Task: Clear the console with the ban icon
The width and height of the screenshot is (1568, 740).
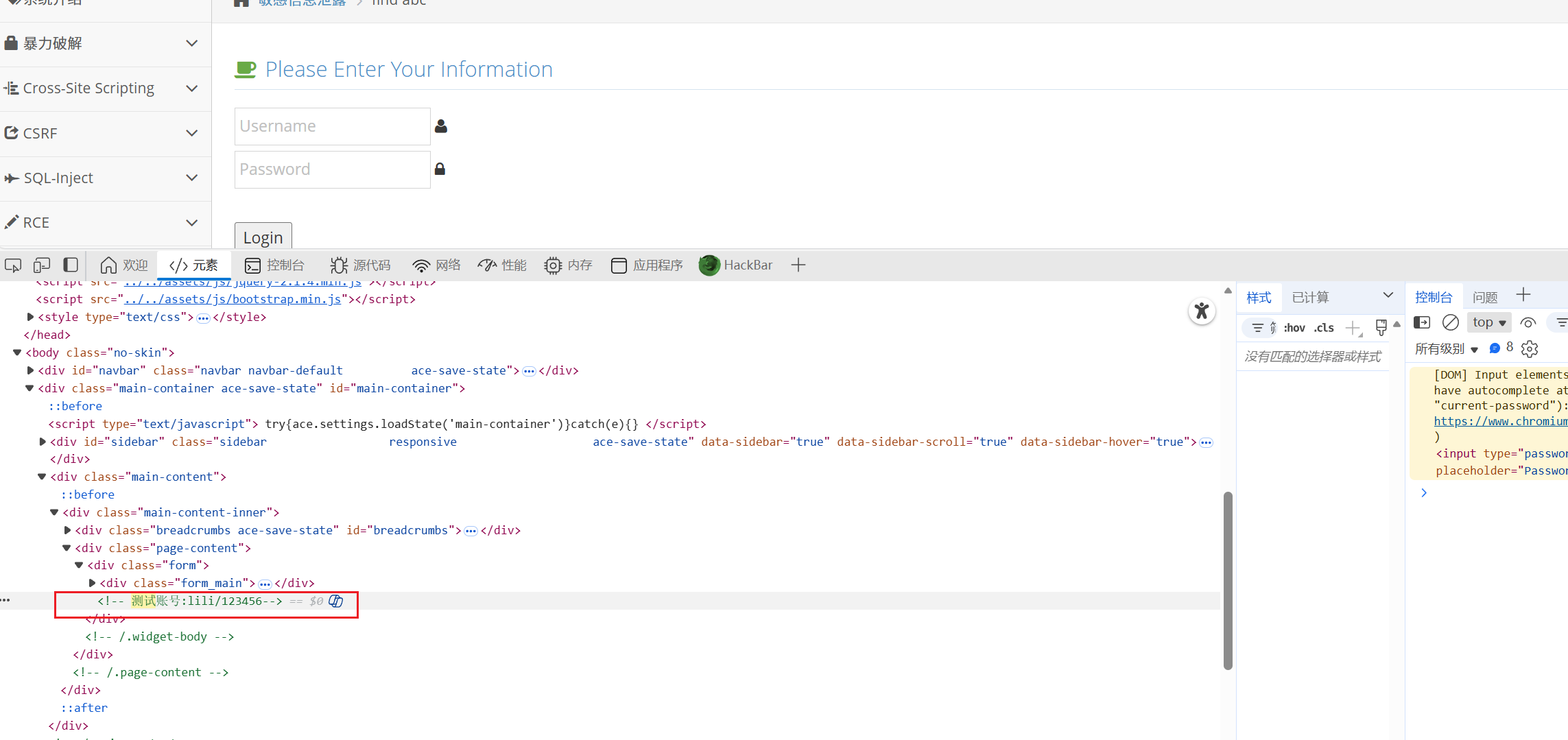Action: [1450, 322]
